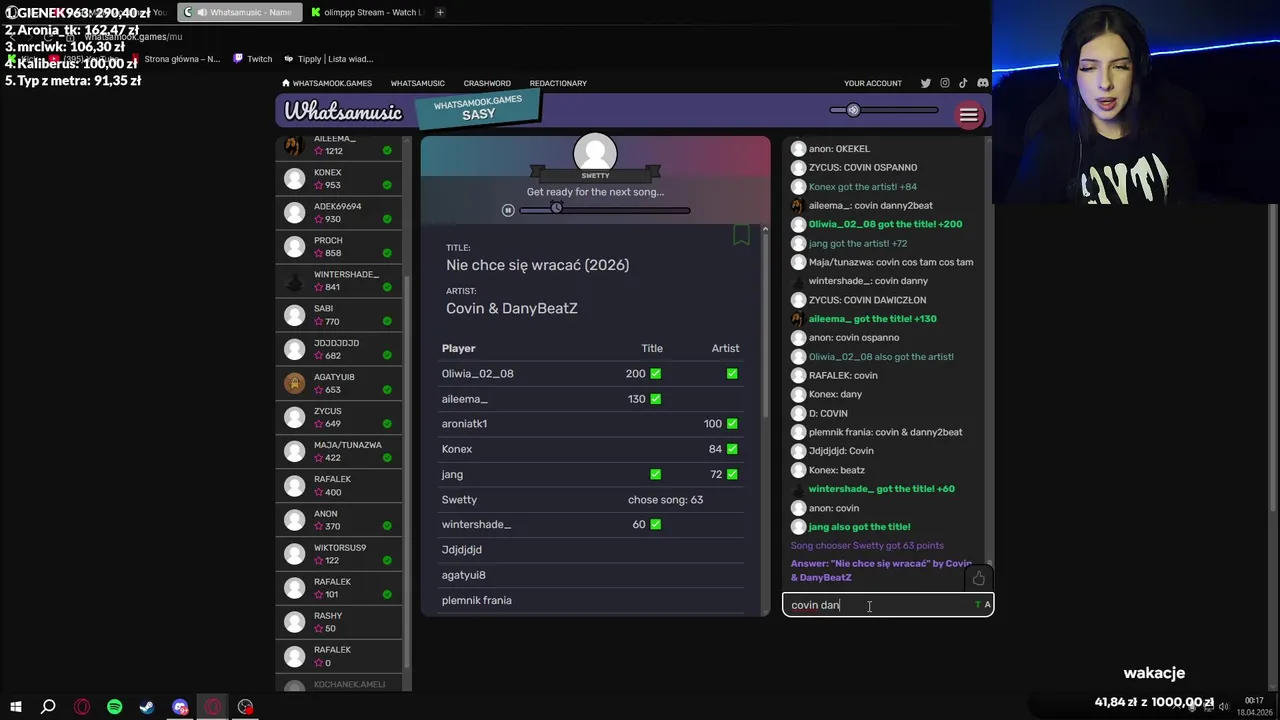Click wintershade_'s title checkmark in table

click(656, 525)
